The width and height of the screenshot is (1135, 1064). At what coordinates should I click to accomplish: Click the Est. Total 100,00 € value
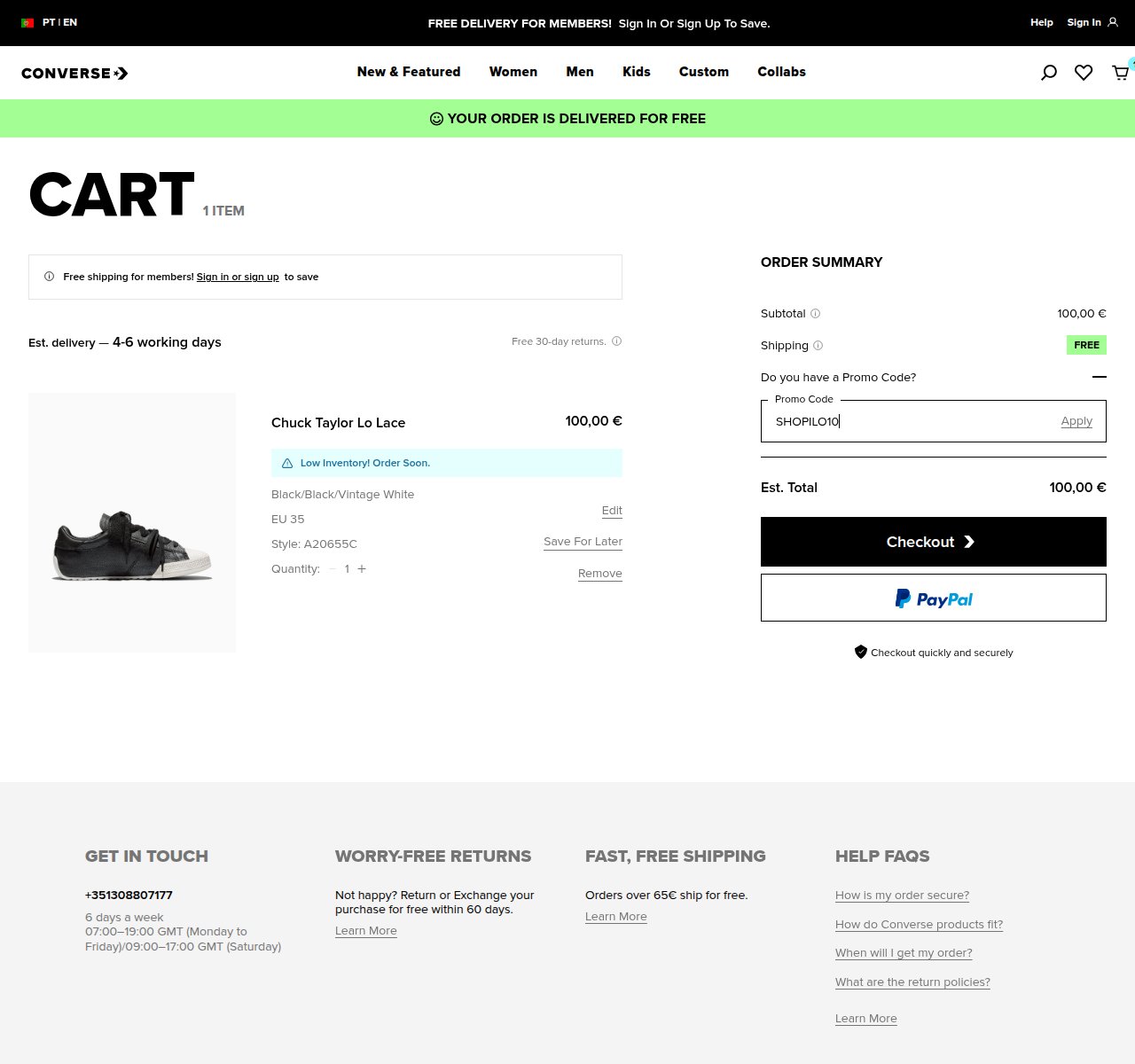click(x=1077, y=488)
